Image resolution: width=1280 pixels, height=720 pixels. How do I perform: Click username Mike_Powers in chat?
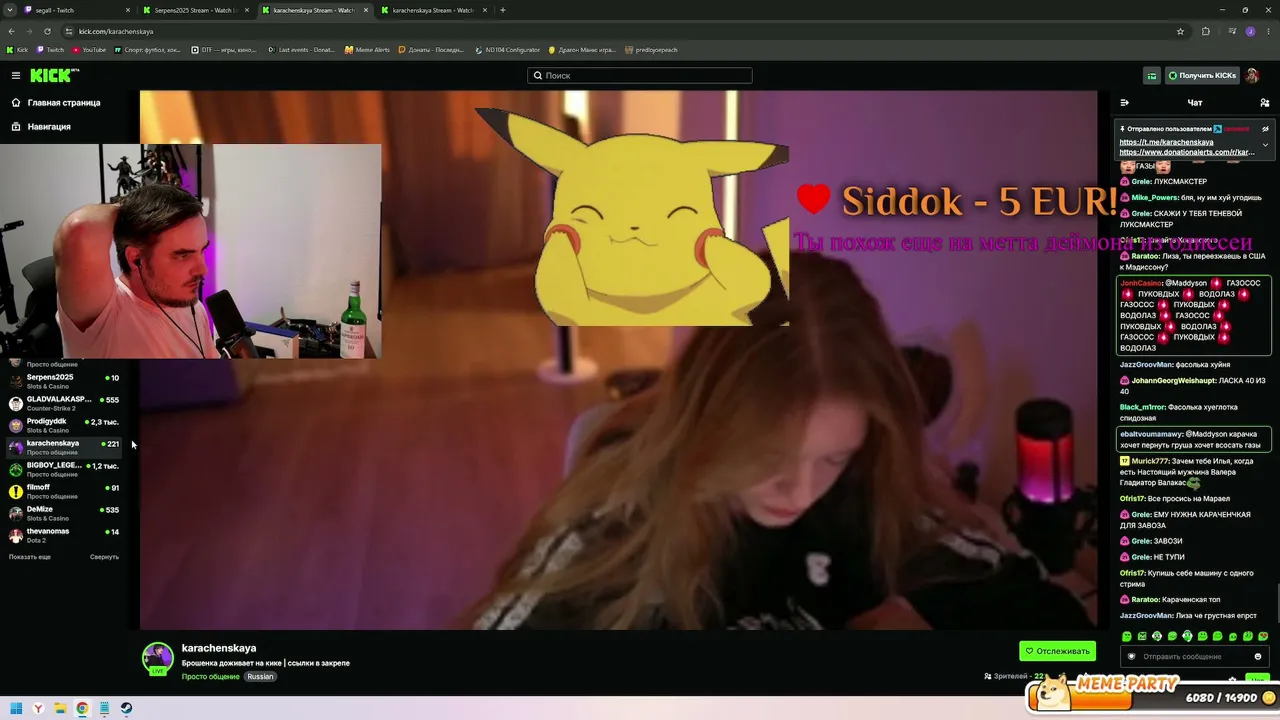point(1154,197)
